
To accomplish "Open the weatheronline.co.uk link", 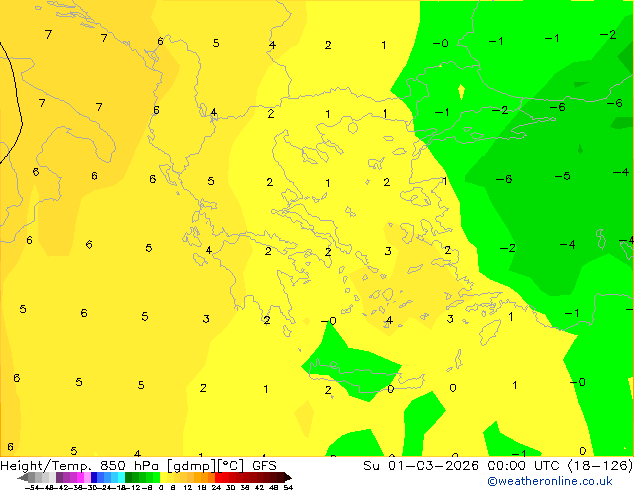I will pos(550,481).
